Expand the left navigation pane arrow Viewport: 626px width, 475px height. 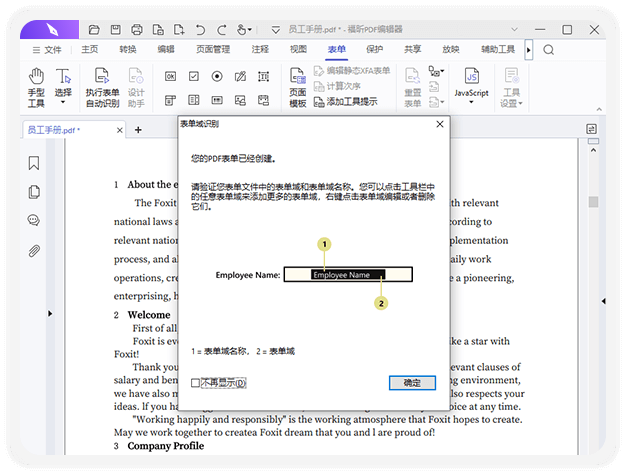(50, 313)
